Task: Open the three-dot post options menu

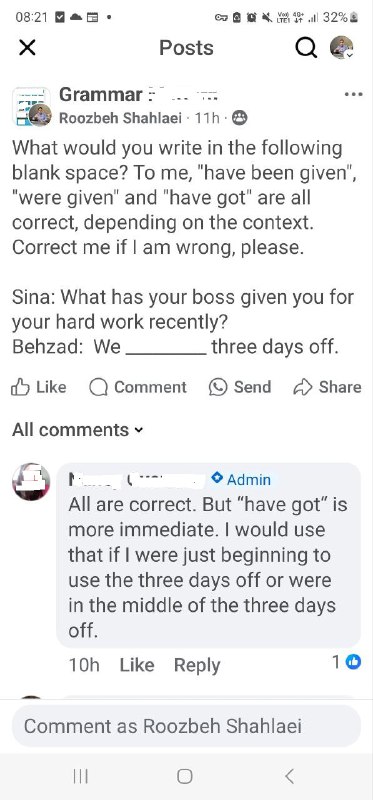Action: [354, 94]
